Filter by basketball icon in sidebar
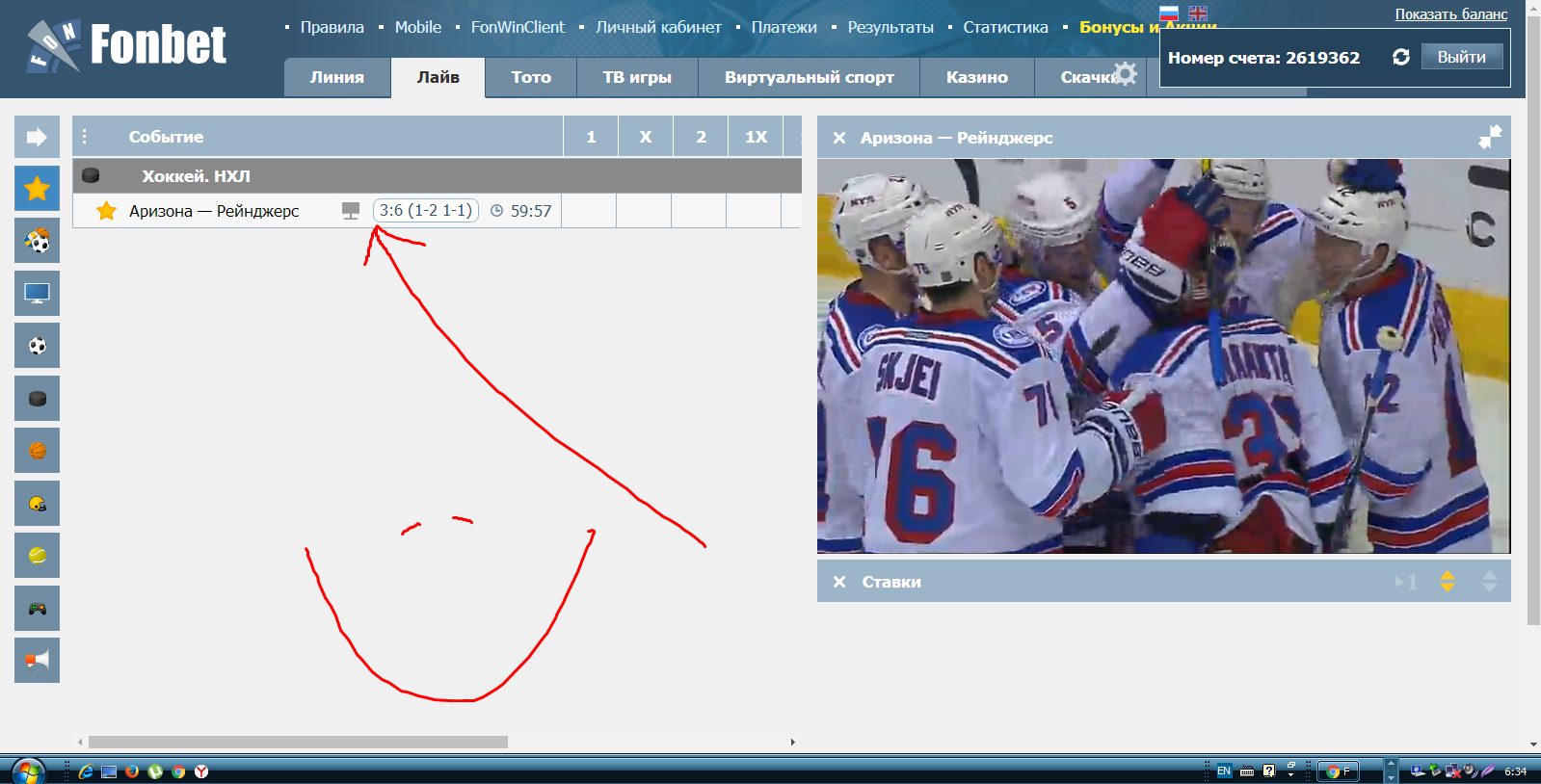Image resolution: width=1541 pixels, height=784 pixels. pyautogui.click(x=37, y=451)
